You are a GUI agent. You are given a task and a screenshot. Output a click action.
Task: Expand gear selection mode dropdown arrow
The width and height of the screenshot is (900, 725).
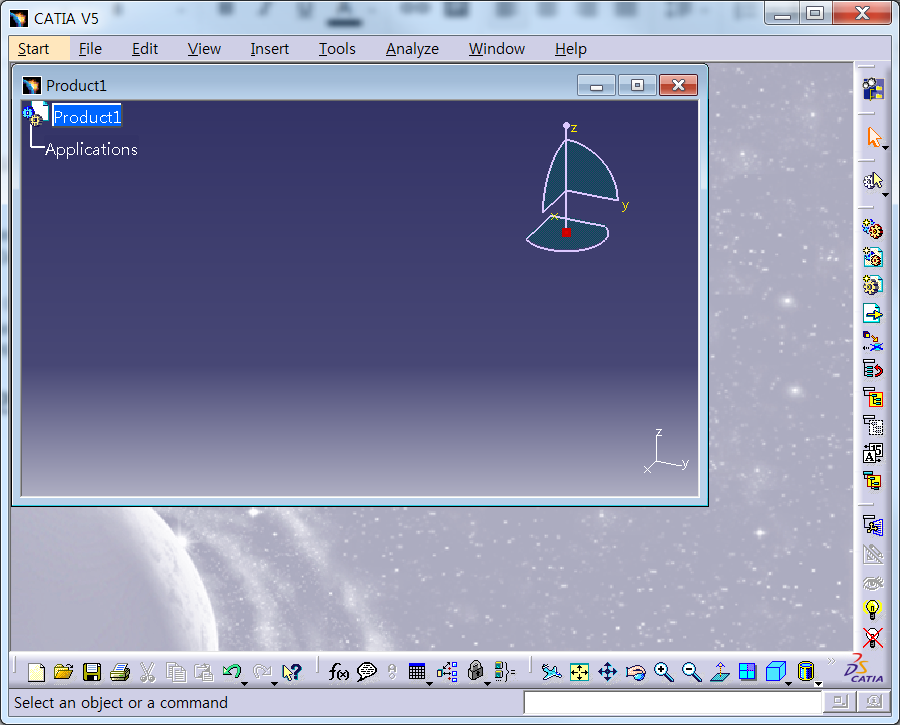coord(886,195)
